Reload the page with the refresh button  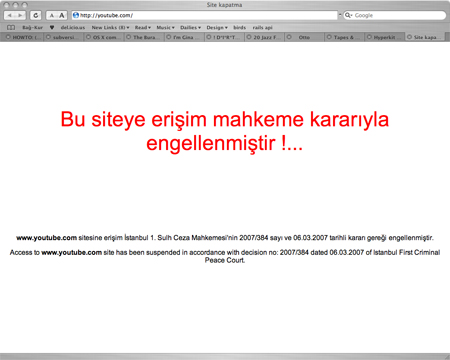36,15
